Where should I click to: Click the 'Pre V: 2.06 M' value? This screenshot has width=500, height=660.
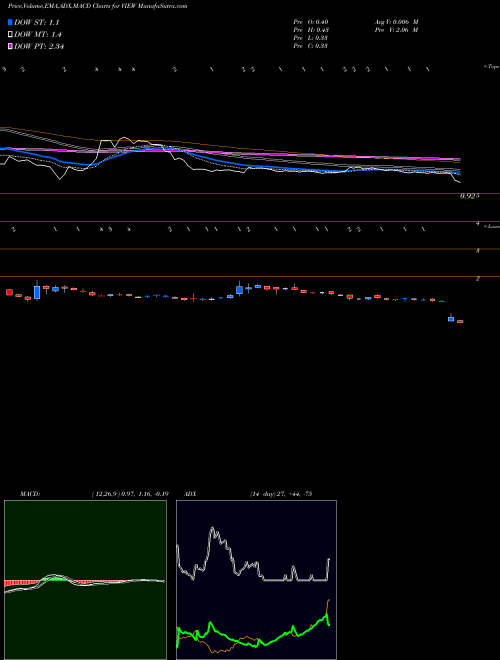coord(396,30)
